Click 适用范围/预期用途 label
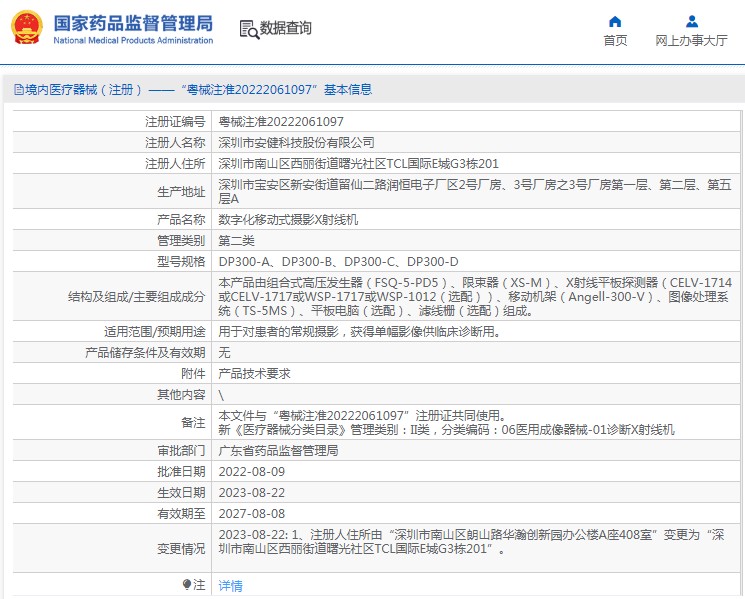The height and width of the screenshot is (599, 745). tap(155, 332)
